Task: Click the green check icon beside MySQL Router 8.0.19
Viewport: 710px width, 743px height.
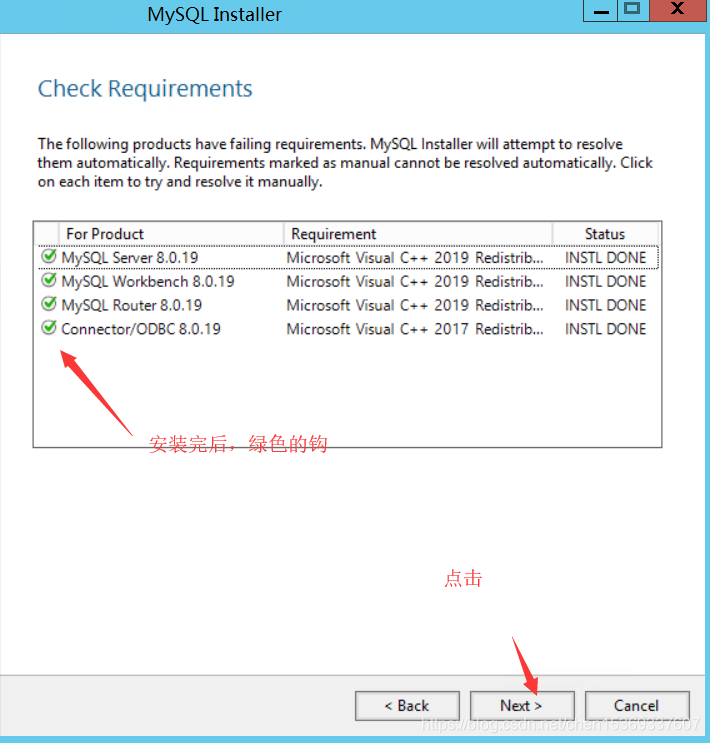Action: [x=48, y=304]
